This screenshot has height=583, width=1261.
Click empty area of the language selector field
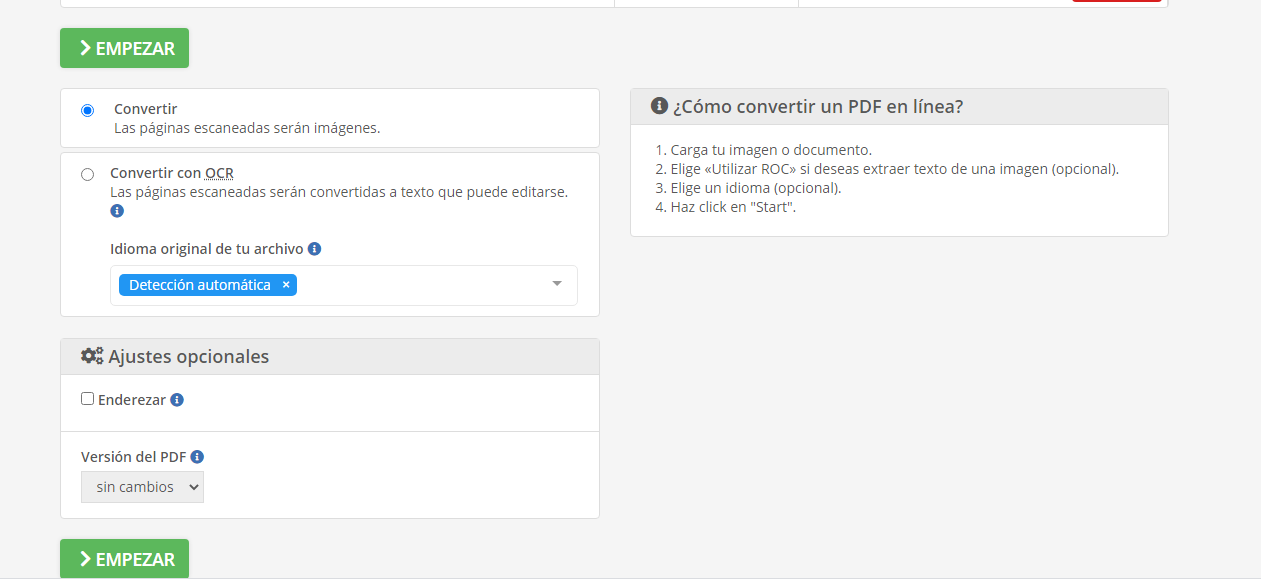tap(420, 285)
